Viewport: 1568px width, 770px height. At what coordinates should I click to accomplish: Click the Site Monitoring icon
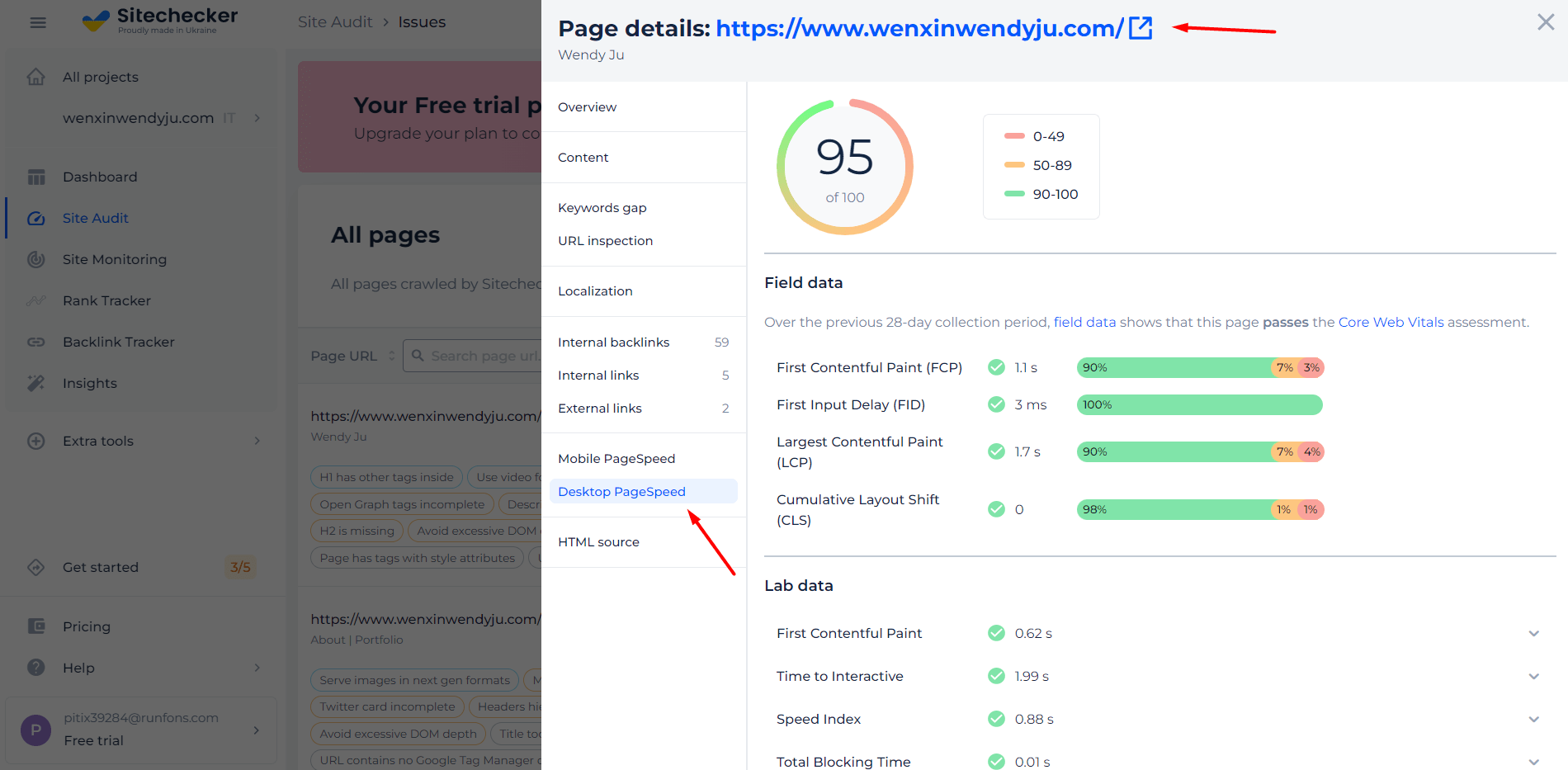tap(36, 259)
